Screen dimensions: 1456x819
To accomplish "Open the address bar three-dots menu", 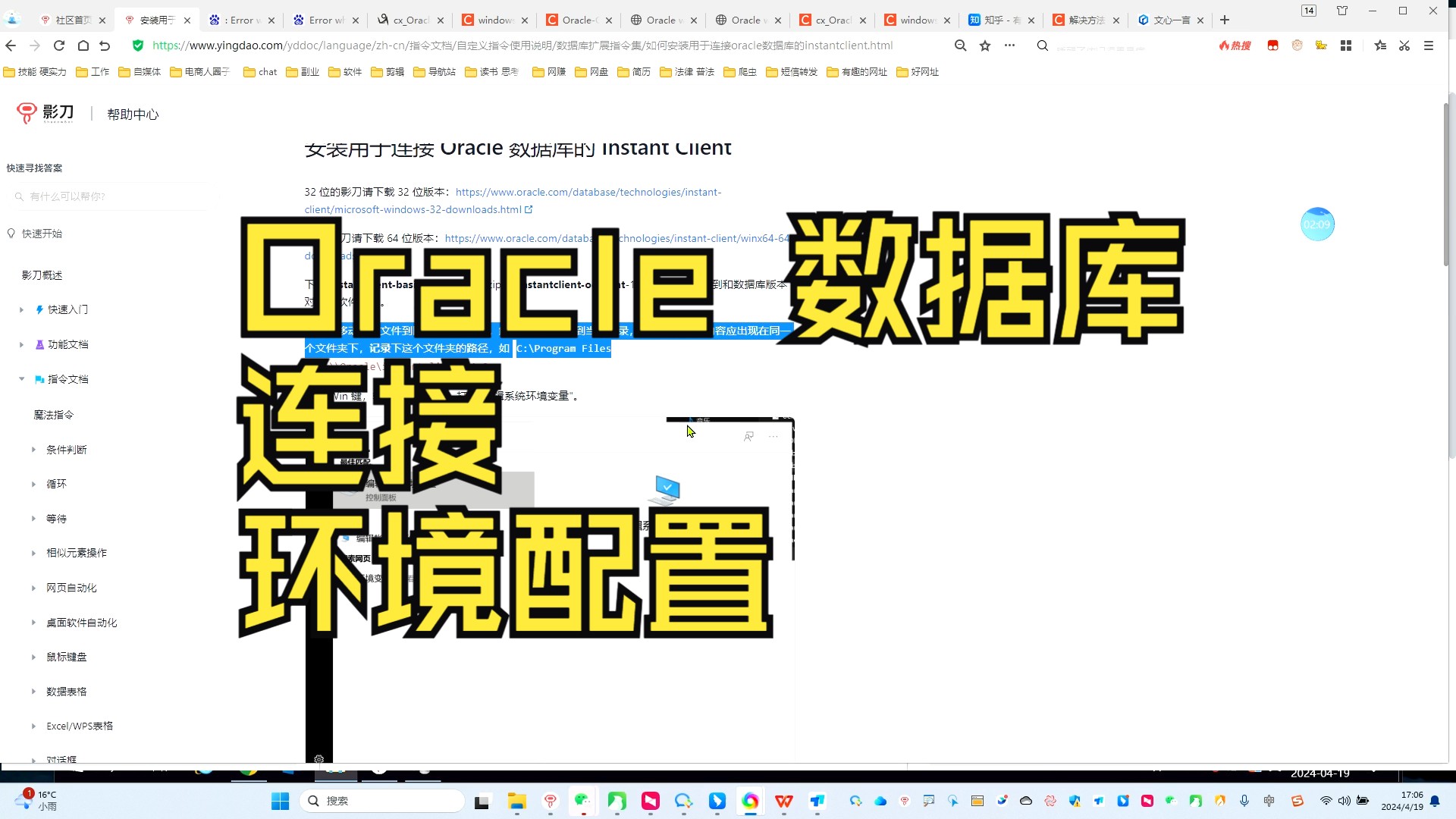I will point(1009,45).
